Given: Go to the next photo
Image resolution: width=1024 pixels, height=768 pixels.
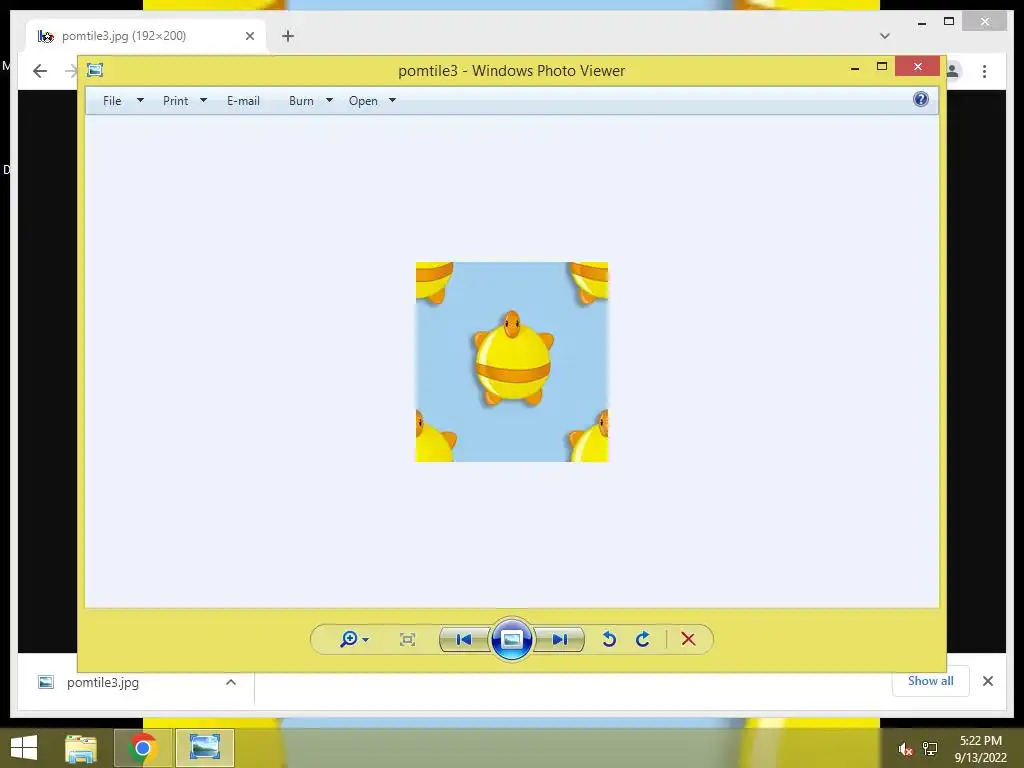Looking at the screenshot, I should (559, 639).
